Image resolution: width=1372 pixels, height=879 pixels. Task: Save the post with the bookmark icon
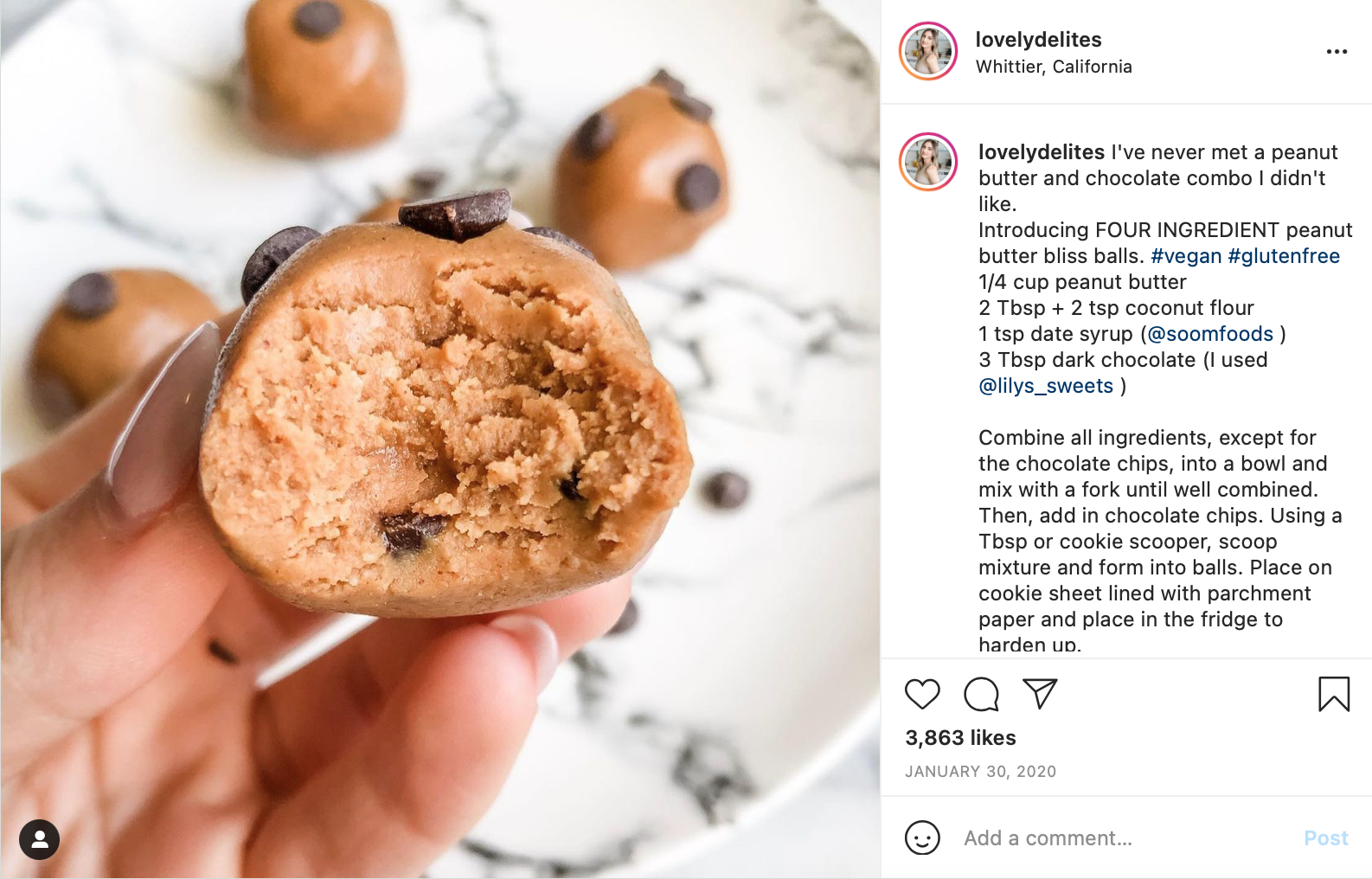click(1334, 694)
